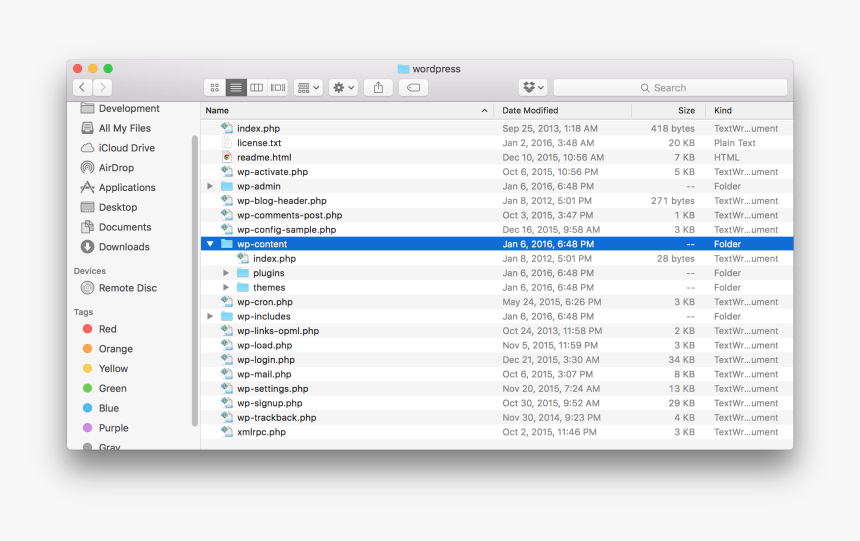Viewport: 860px width, 541px height.
Task: Select the xmlrpc.php file icon
Action: (227, 431)
